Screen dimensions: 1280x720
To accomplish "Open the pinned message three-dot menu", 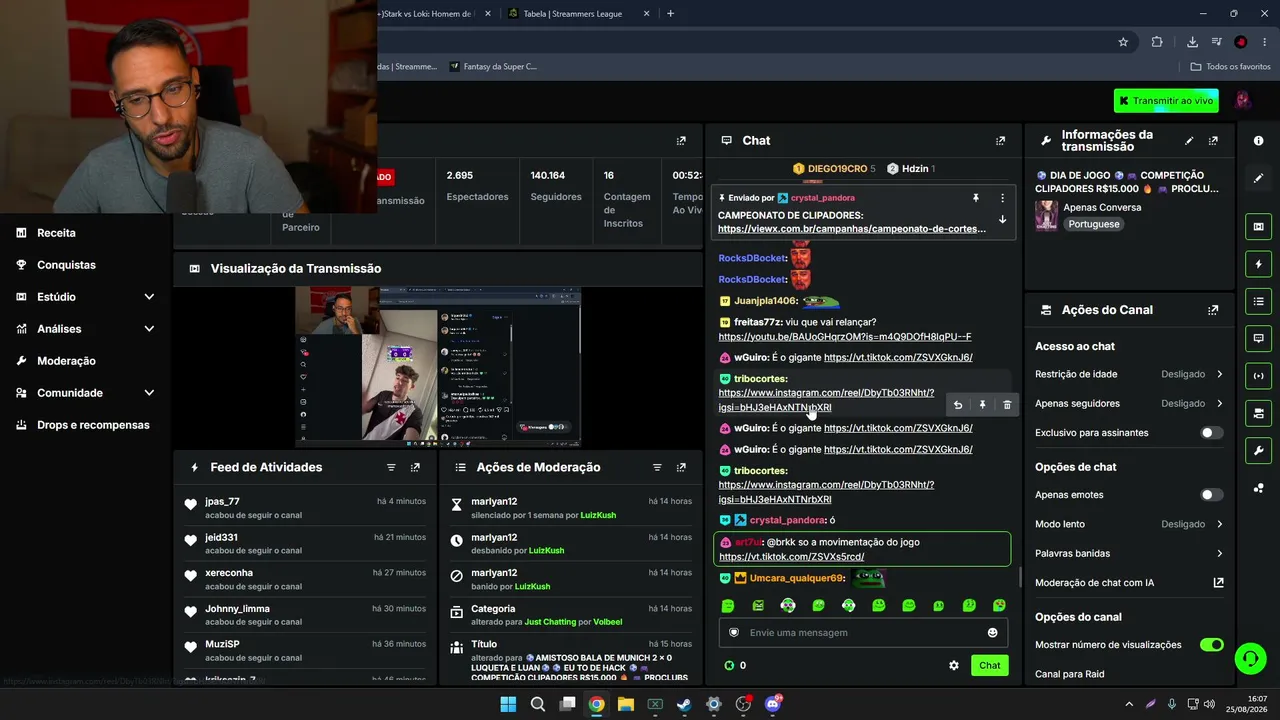I will point(1002,198).
